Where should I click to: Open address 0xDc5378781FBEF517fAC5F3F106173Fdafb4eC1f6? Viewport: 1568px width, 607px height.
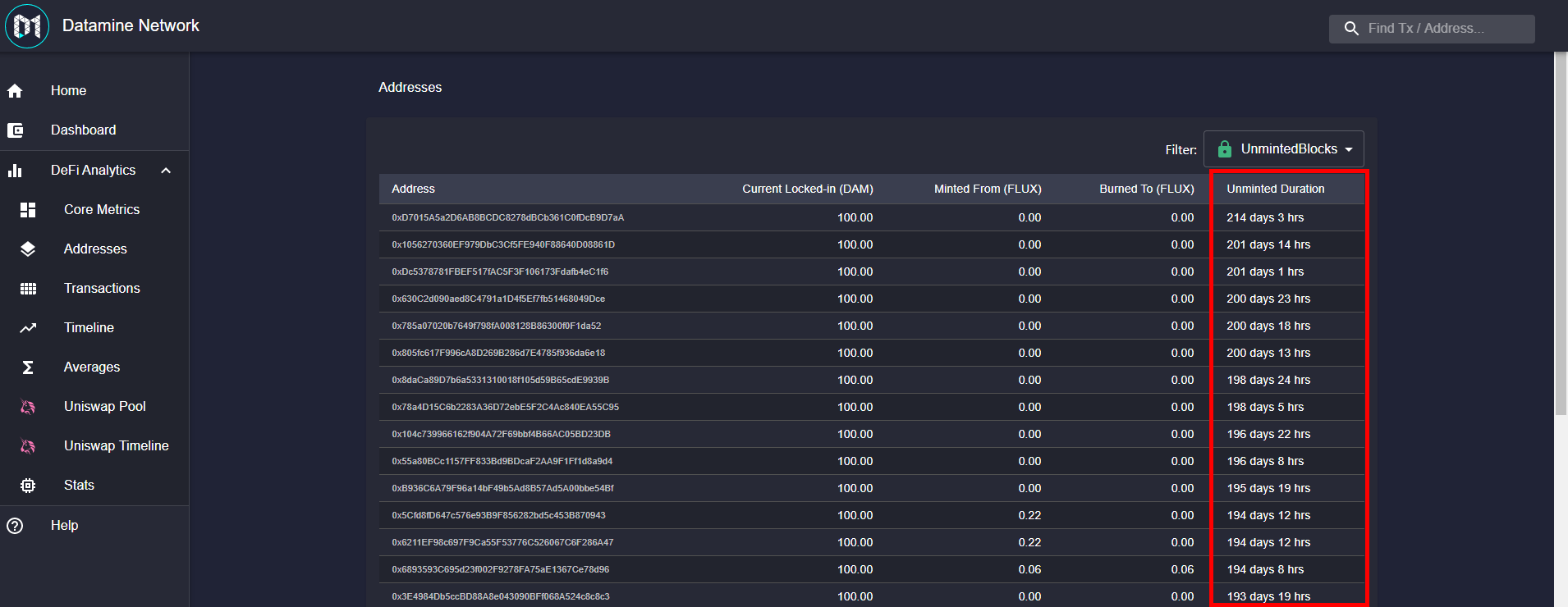(500, 272)
